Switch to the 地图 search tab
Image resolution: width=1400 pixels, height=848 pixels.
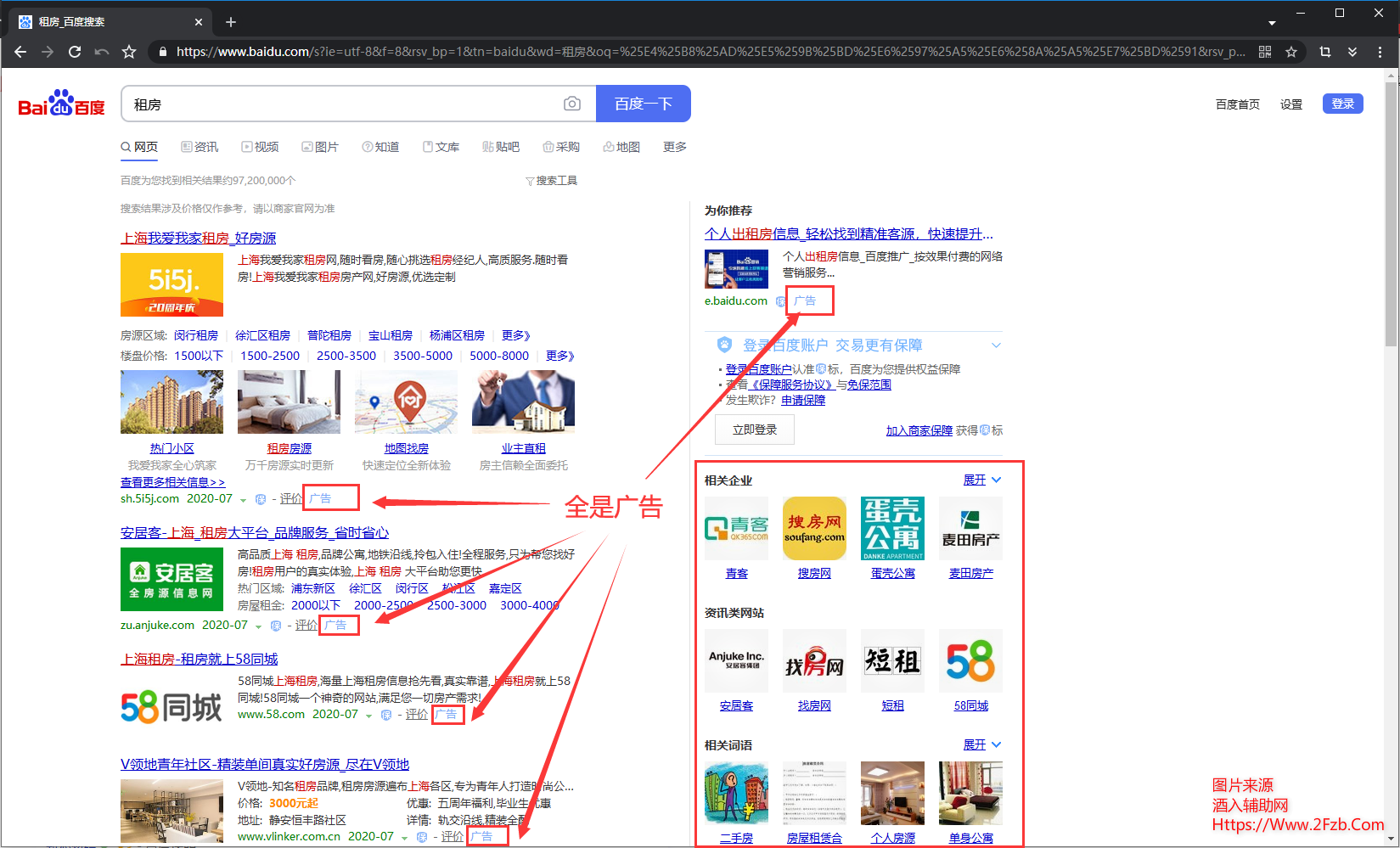click(x=621, y=147)
